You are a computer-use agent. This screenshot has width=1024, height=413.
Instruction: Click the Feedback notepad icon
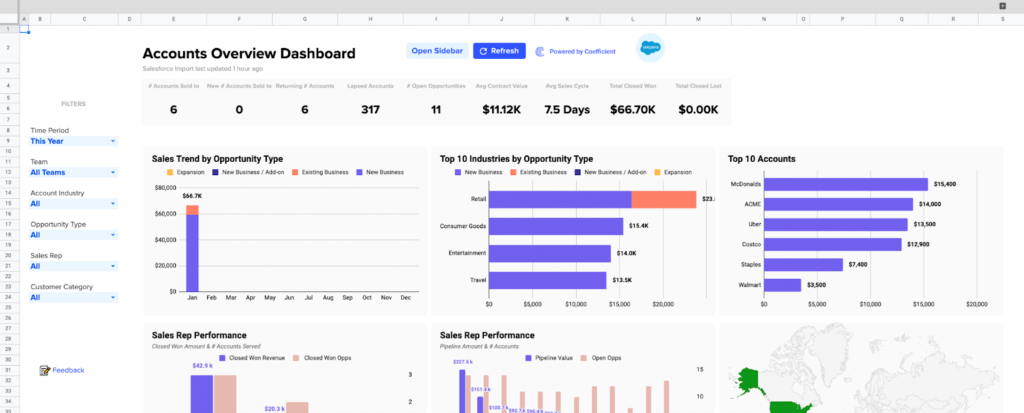pyautogui.click(x=45, y=370)
